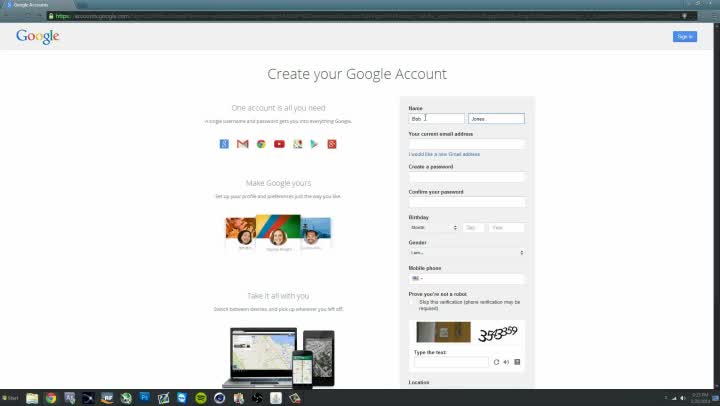
Task: Click the Chrome product icon
Action: pos(261,144)
